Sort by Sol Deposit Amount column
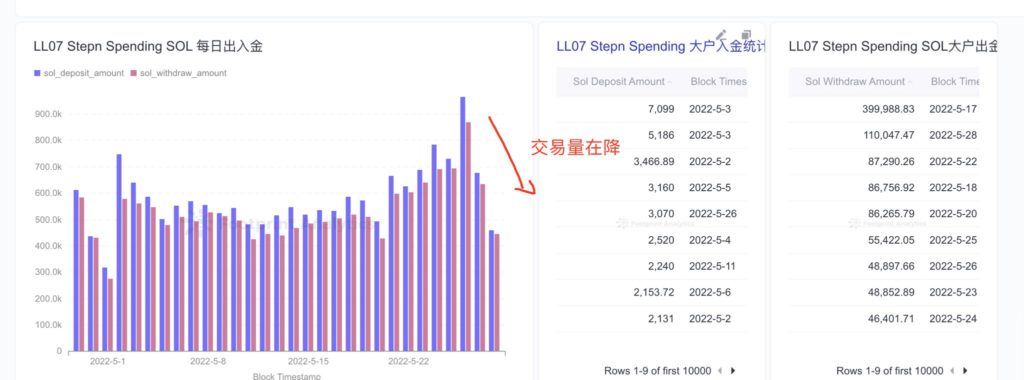 click(x=618, y=82)
